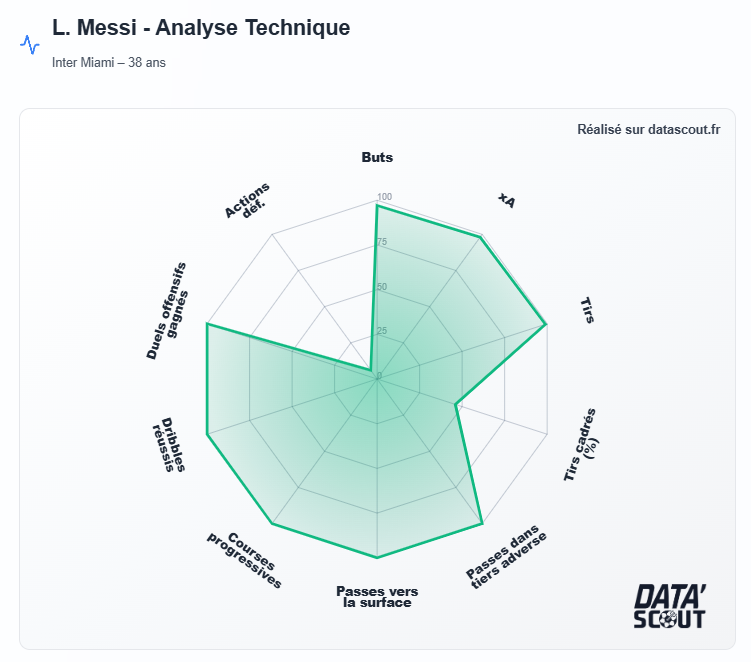Click the DATA'SCOUT logo

point(670,606)
